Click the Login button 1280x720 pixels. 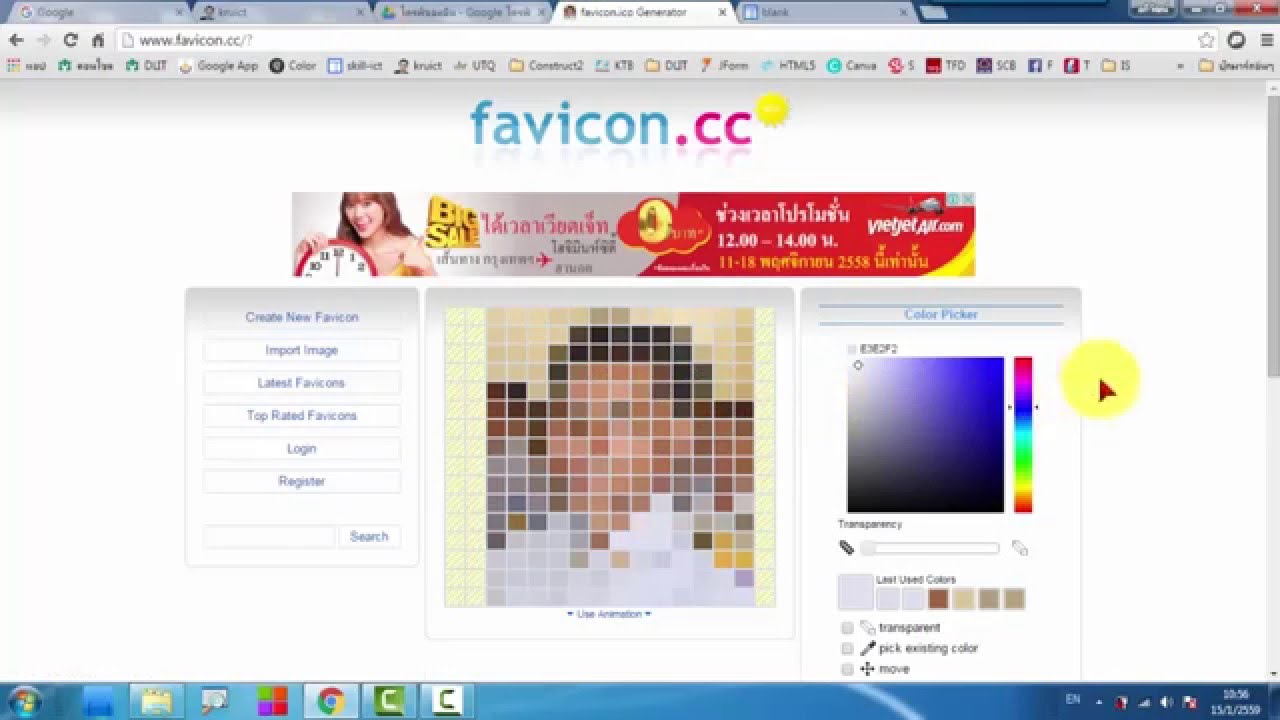(302, 449)
